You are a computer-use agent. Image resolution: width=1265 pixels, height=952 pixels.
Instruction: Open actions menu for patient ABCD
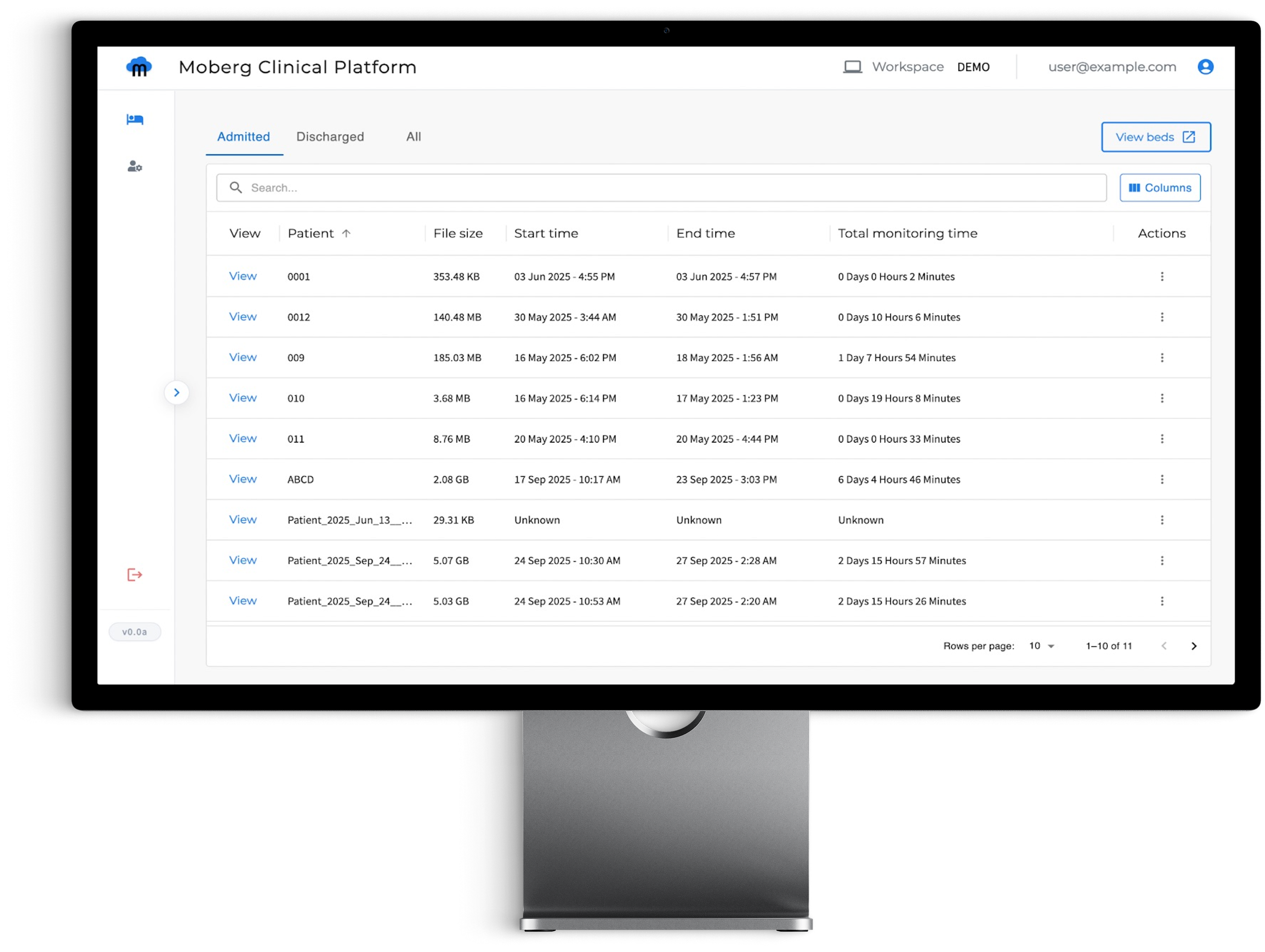(x=1161, y=480)
